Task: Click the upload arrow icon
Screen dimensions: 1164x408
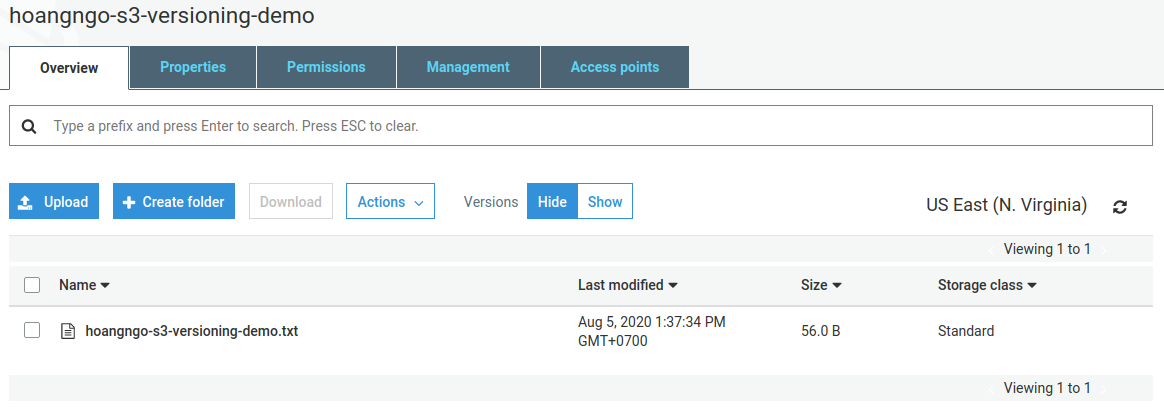Action: tap(27, 202)
